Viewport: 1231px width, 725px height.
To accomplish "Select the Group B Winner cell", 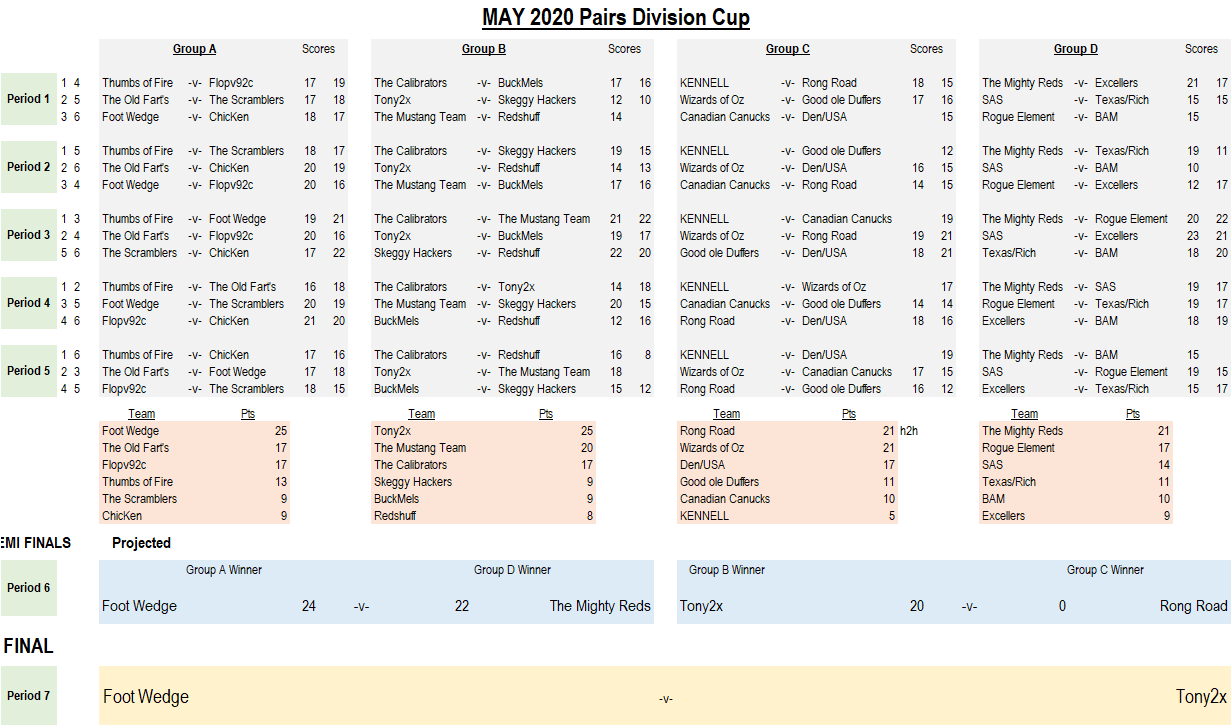I will [x=727, y=570].
